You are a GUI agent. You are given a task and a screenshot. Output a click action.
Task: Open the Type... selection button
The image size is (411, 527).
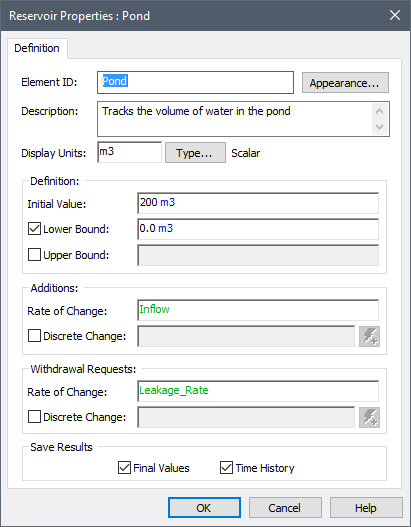pos(195,153)
